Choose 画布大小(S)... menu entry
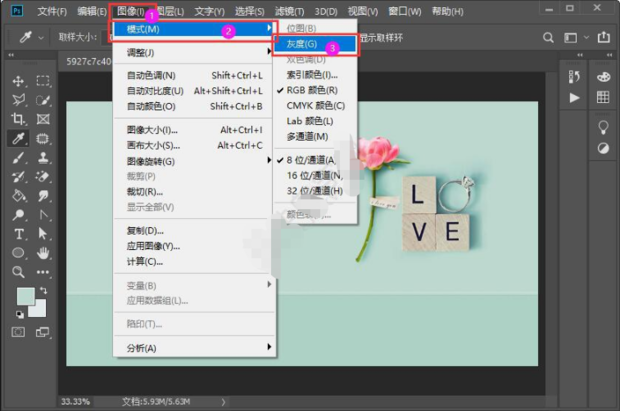The width and height of the screenshot is (620, 411). 194,145
